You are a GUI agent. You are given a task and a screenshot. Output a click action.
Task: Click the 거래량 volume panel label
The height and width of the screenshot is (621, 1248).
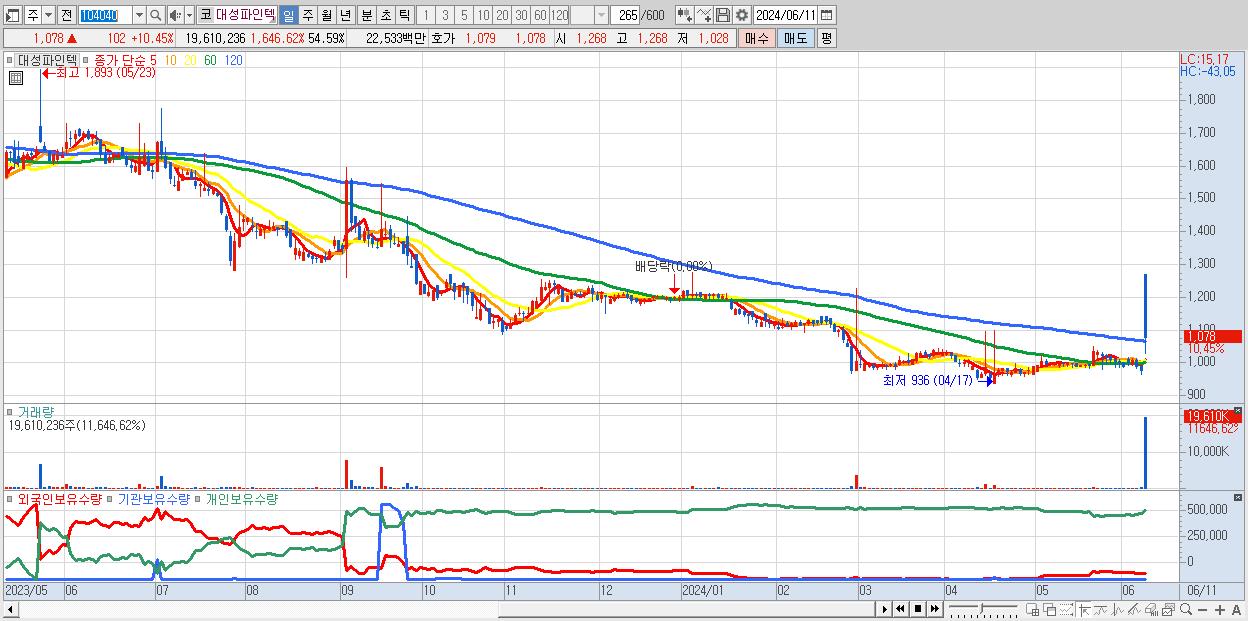tap(35, 411)
